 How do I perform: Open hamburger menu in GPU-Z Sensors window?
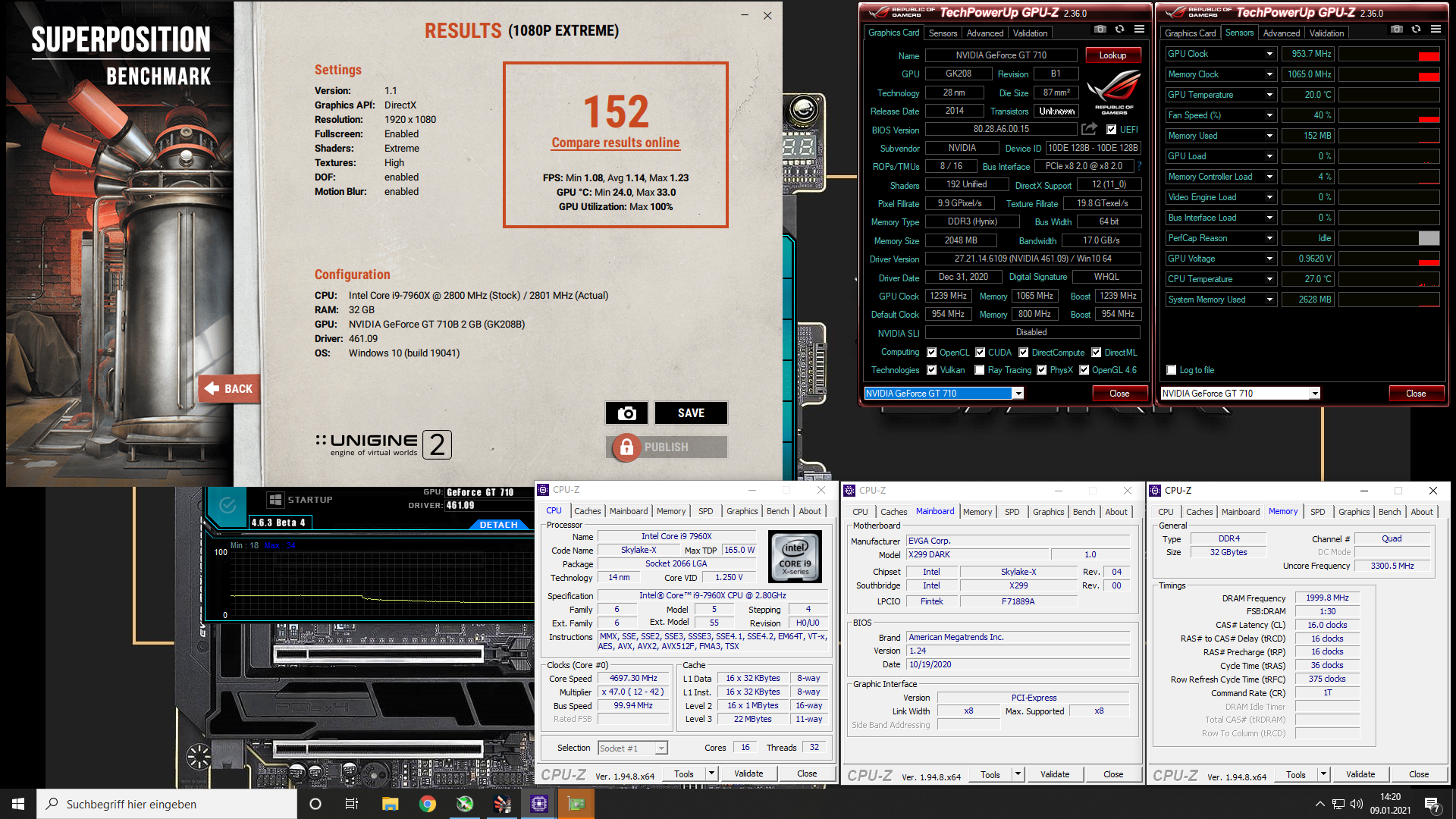click(x=1436, y=30)
